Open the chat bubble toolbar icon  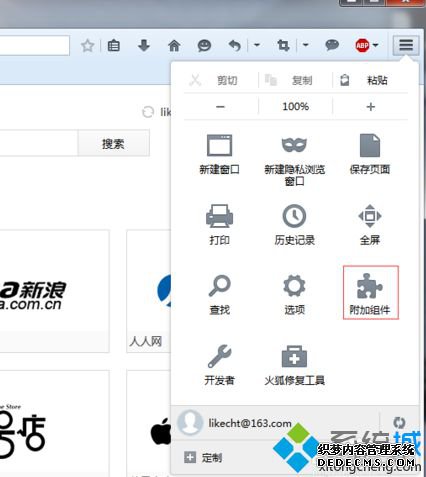[x=332, y=45]
